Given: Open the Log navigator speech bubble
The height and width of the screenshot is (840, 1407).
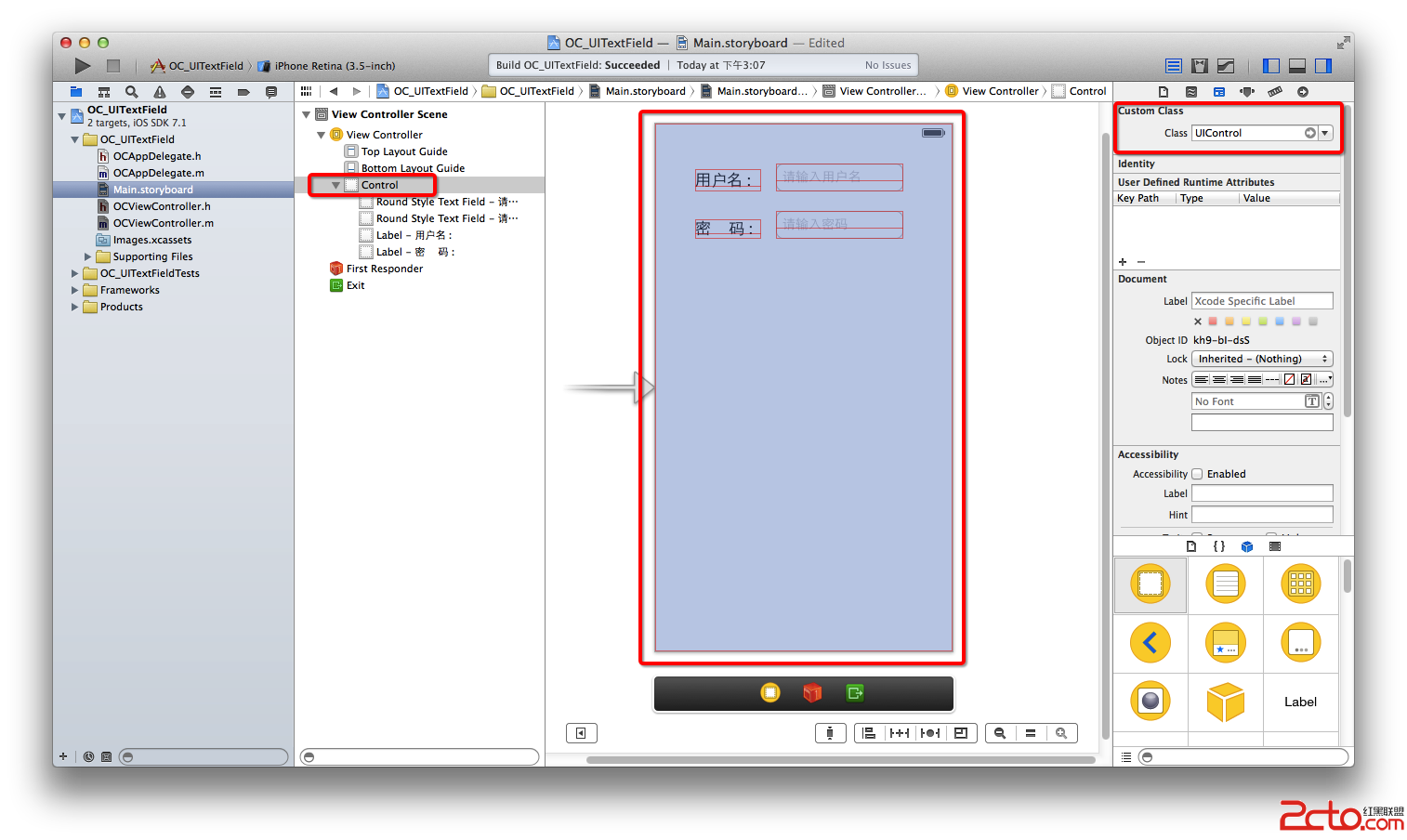Looking at the screenshot, I should 271,92.
